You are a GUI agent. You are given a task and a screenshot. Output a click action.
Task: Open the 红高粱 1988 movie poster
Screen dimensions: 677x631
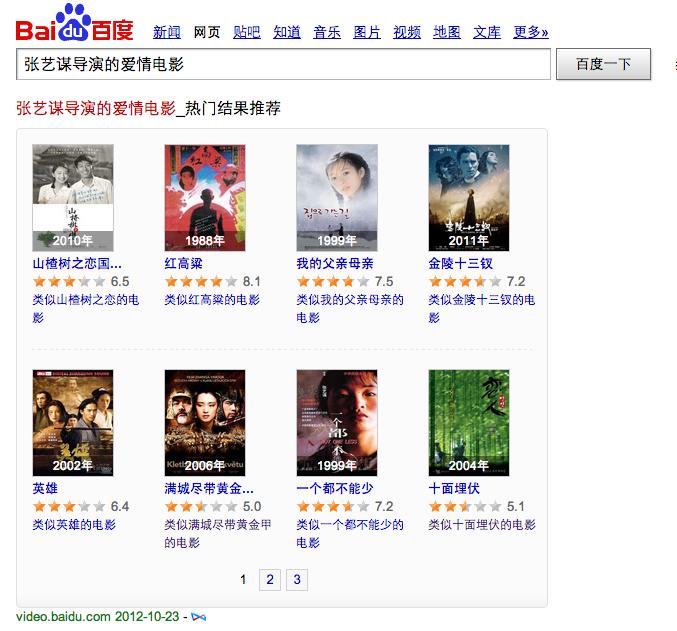tap(205, 197)
